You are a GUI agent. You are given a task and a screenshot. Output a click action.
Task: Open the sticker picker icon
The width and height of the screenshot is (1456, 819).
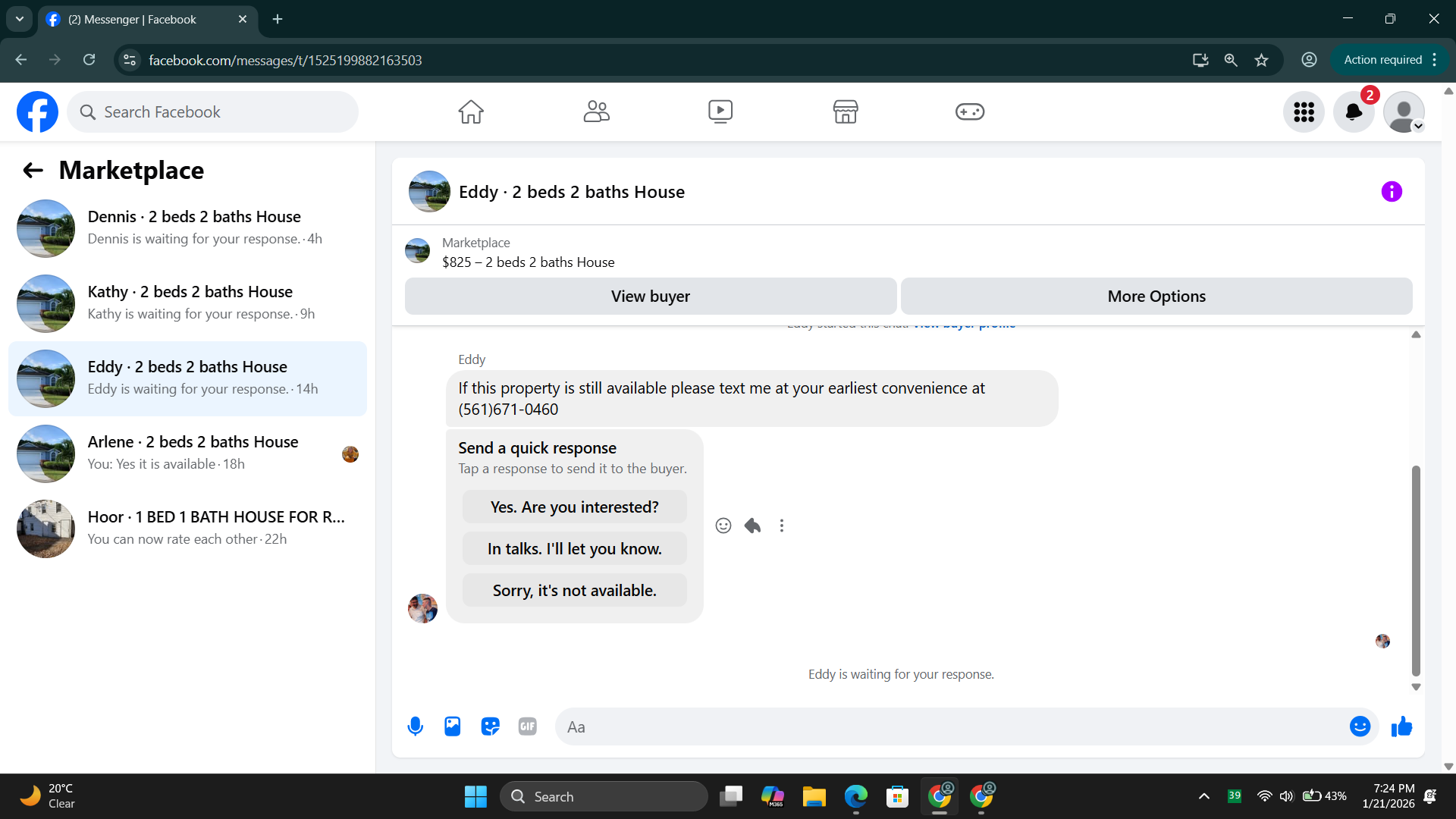pos(490,726)
